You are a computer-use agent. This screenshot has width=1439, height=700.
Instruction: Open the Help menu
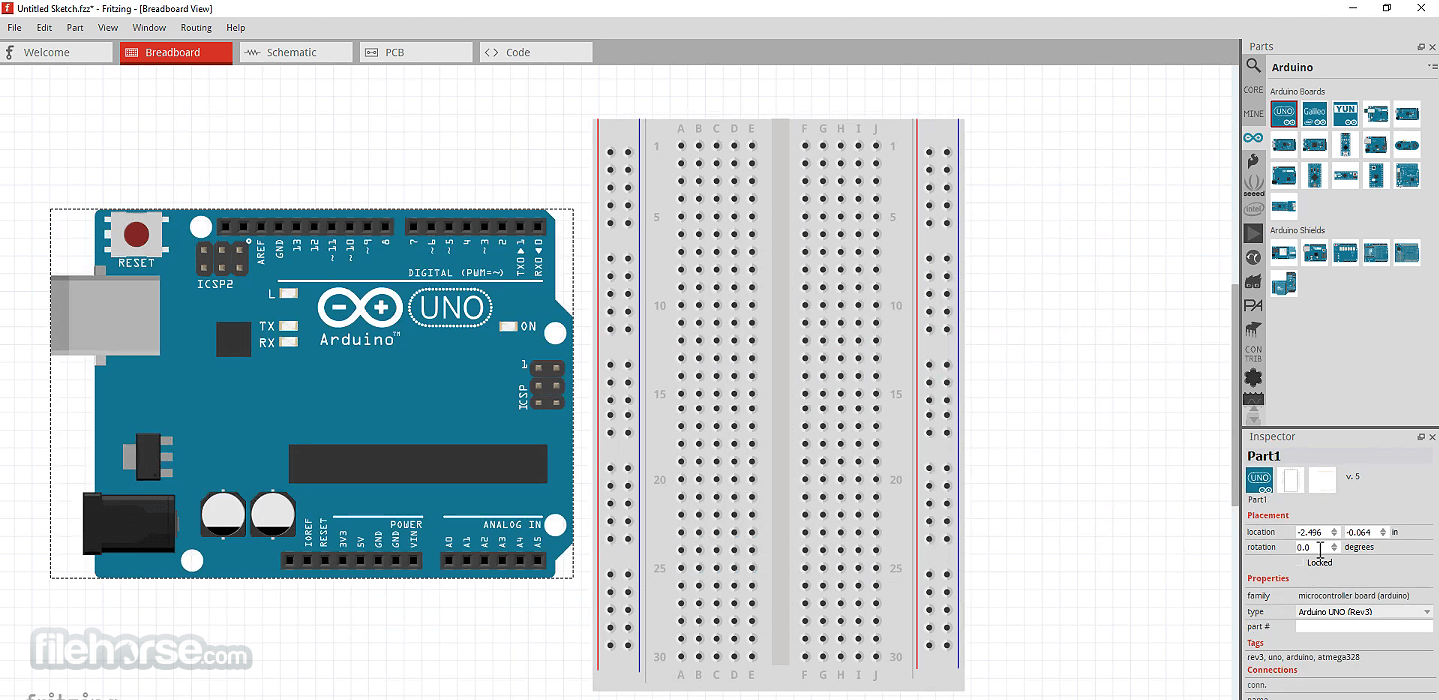(x=235, y=28)
